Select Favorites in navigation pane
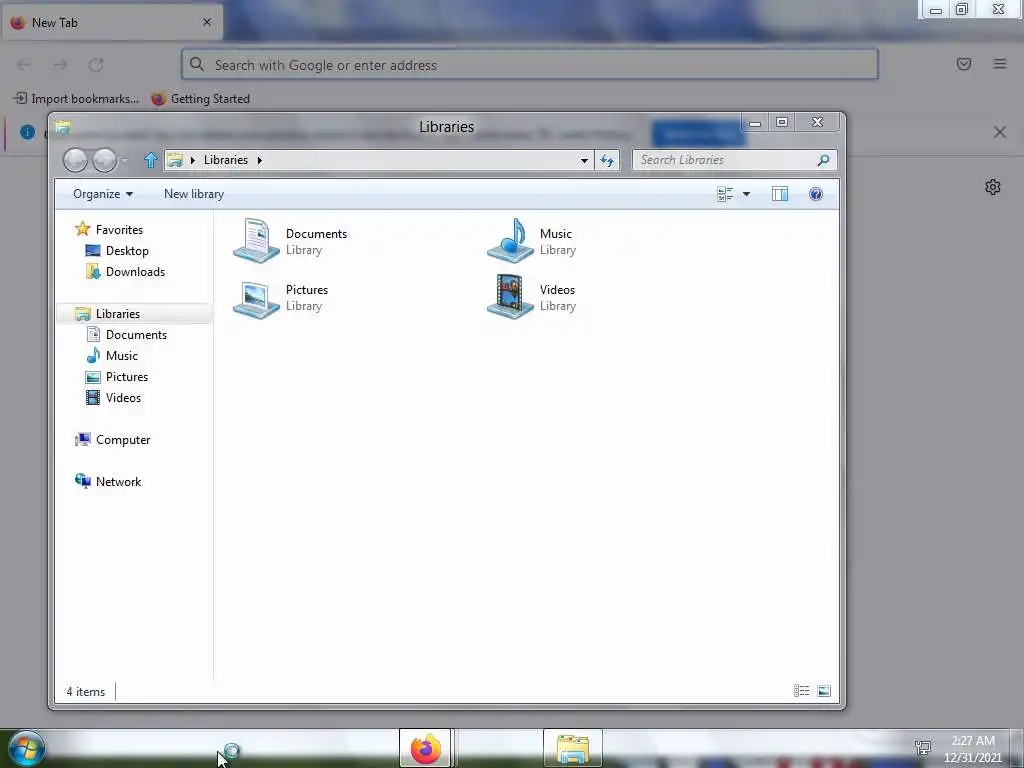 point(120,229)
